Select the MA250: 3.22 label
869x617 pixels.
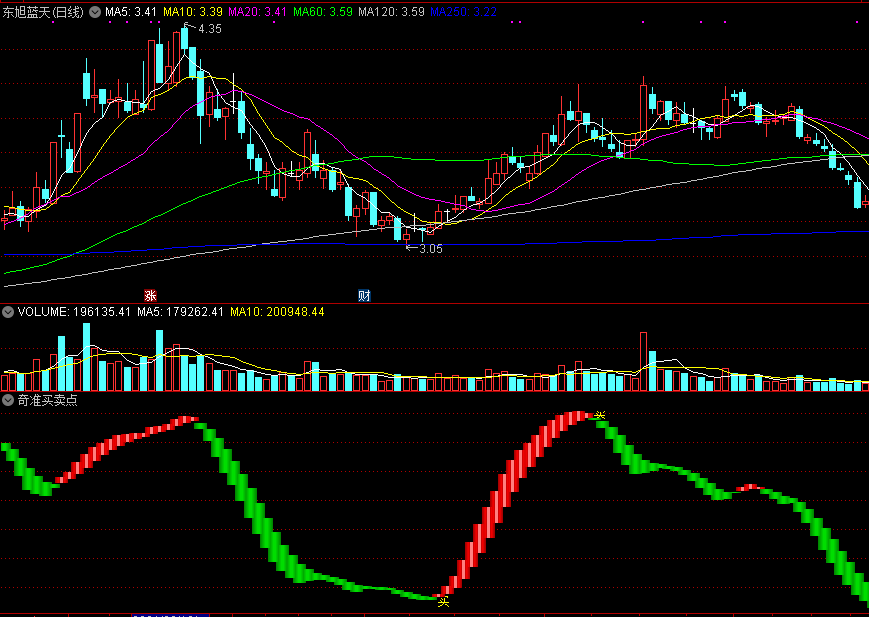coord(463,12)
